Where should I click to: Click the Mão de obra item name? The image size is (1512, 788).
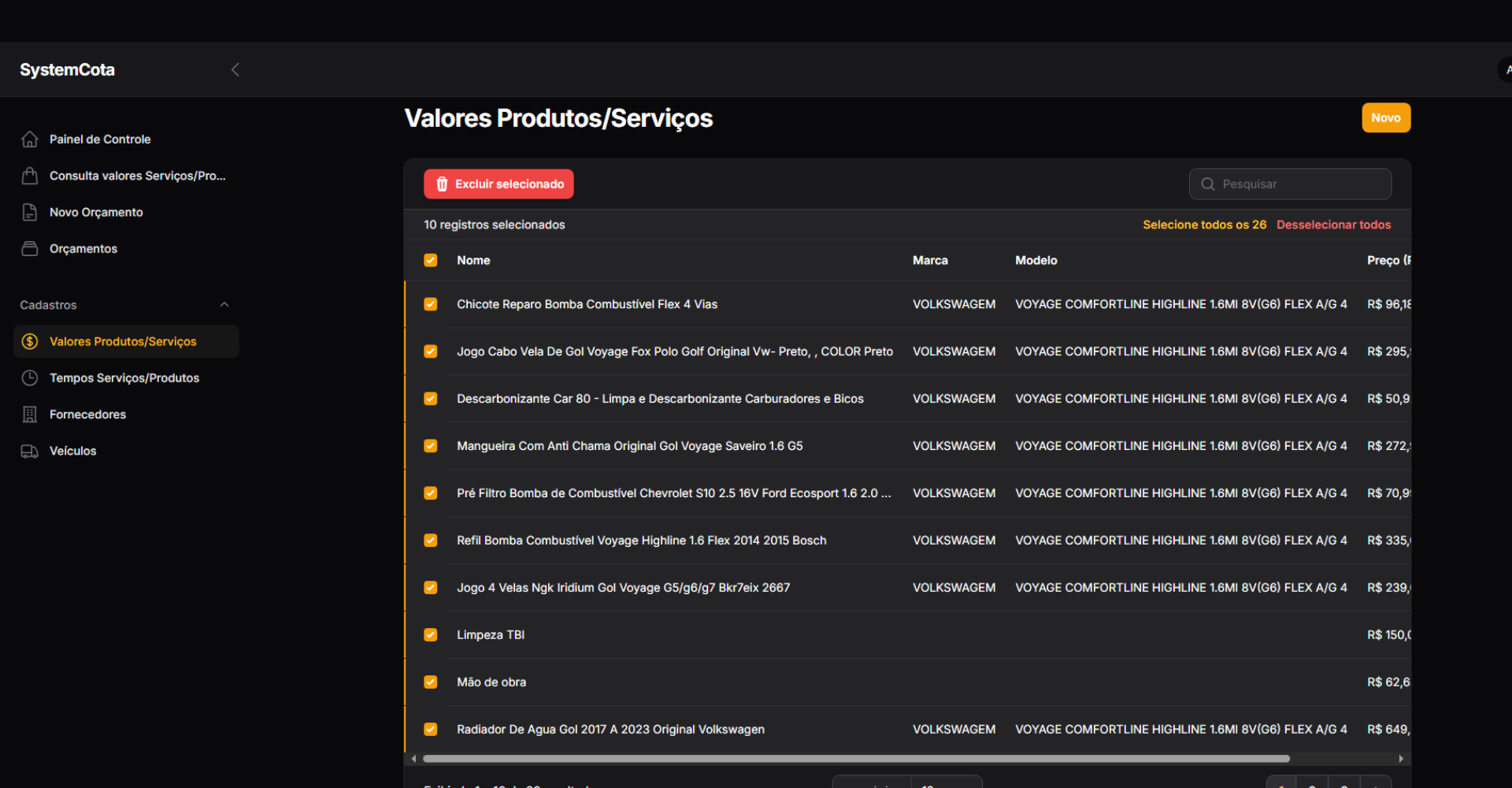tap(491, 682)
